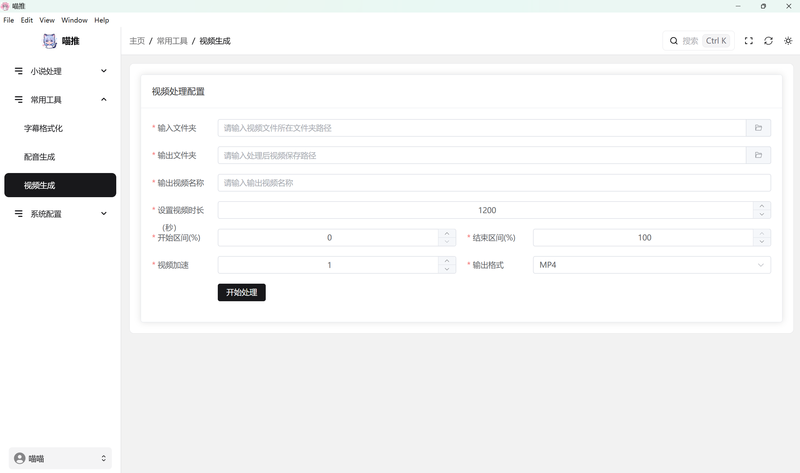800x473 pixels.
Task: Expand the 小说处理 sidebar section
Action: [60, 71]
